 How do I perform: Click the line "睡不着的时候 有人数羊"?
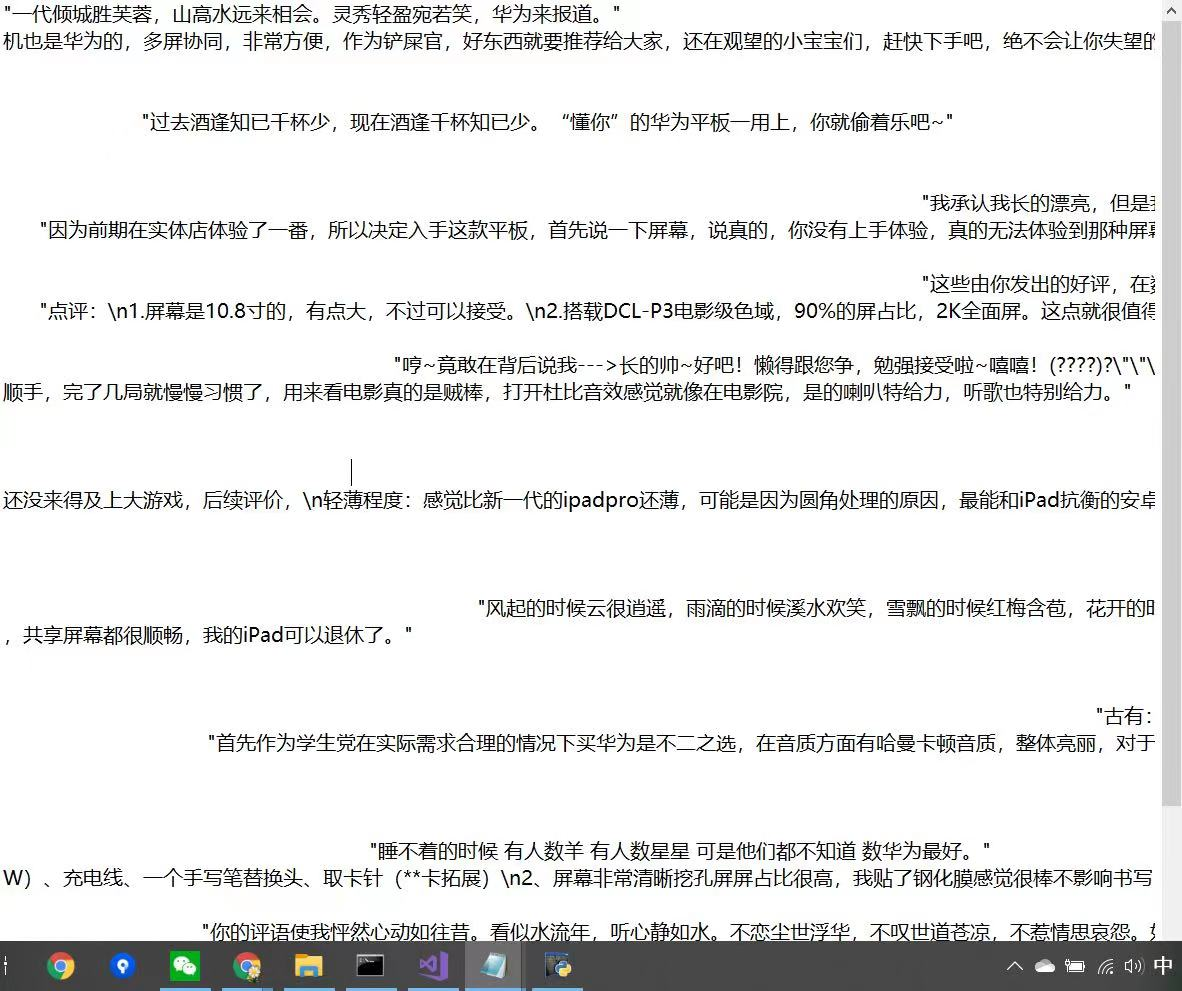click(x=680, y=851)
